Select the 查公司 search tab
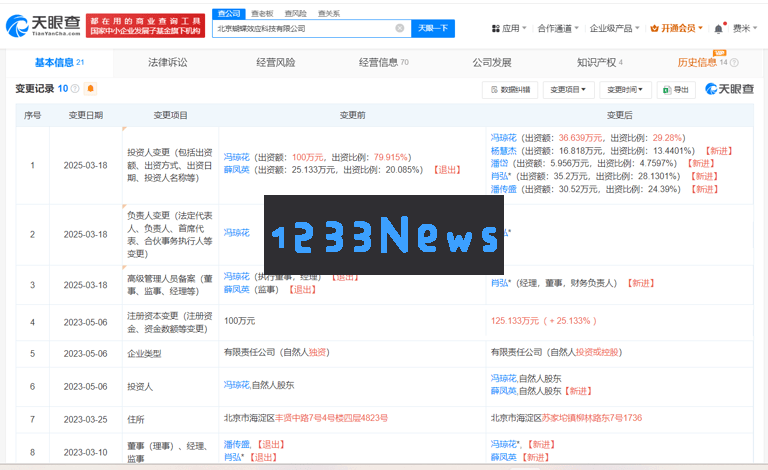 point(229,14)
